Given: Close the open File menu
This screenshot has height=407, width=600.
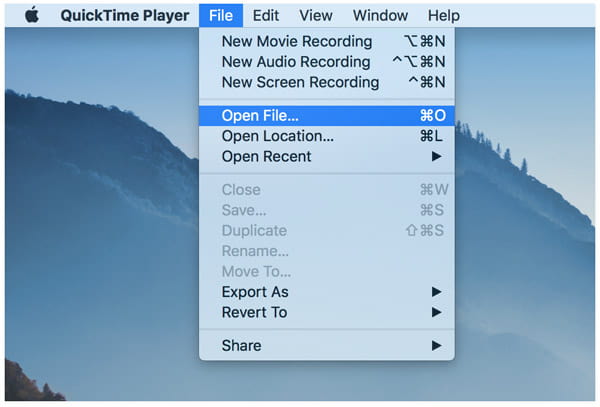Looking at the screenshot, I should click(221, 16).
